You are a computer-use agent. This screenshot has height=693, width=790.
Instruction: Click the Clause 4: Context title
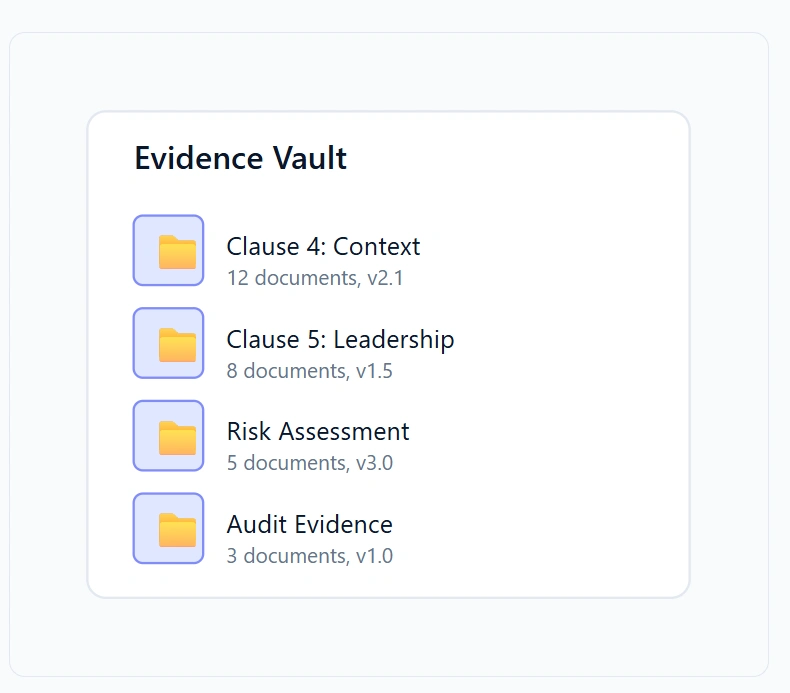[323, 247]
